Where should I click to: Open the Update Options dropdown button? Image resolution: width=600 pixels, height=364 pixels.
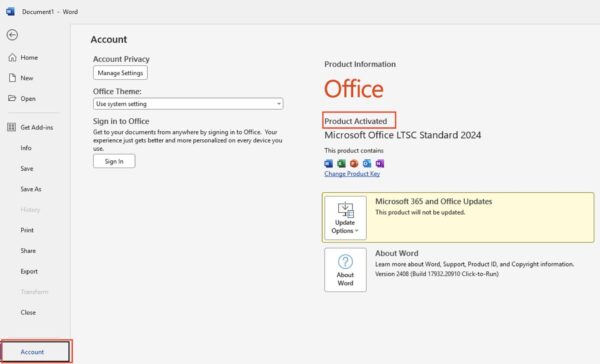click(345, 218)
